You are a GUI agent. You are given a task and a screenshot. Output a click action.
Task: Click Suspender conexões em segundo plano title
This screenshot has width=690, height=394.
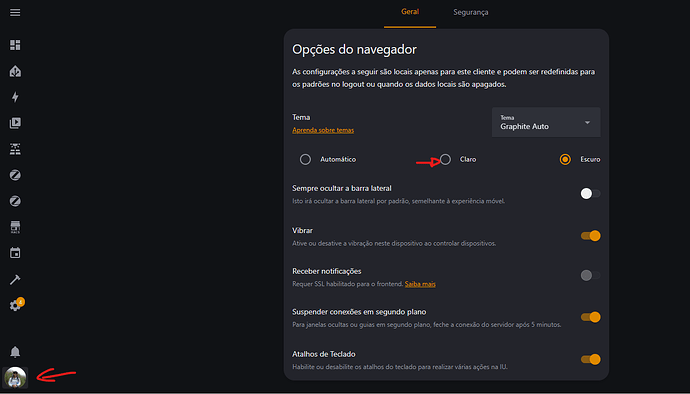pyautogui.click(x=359, y=312)
